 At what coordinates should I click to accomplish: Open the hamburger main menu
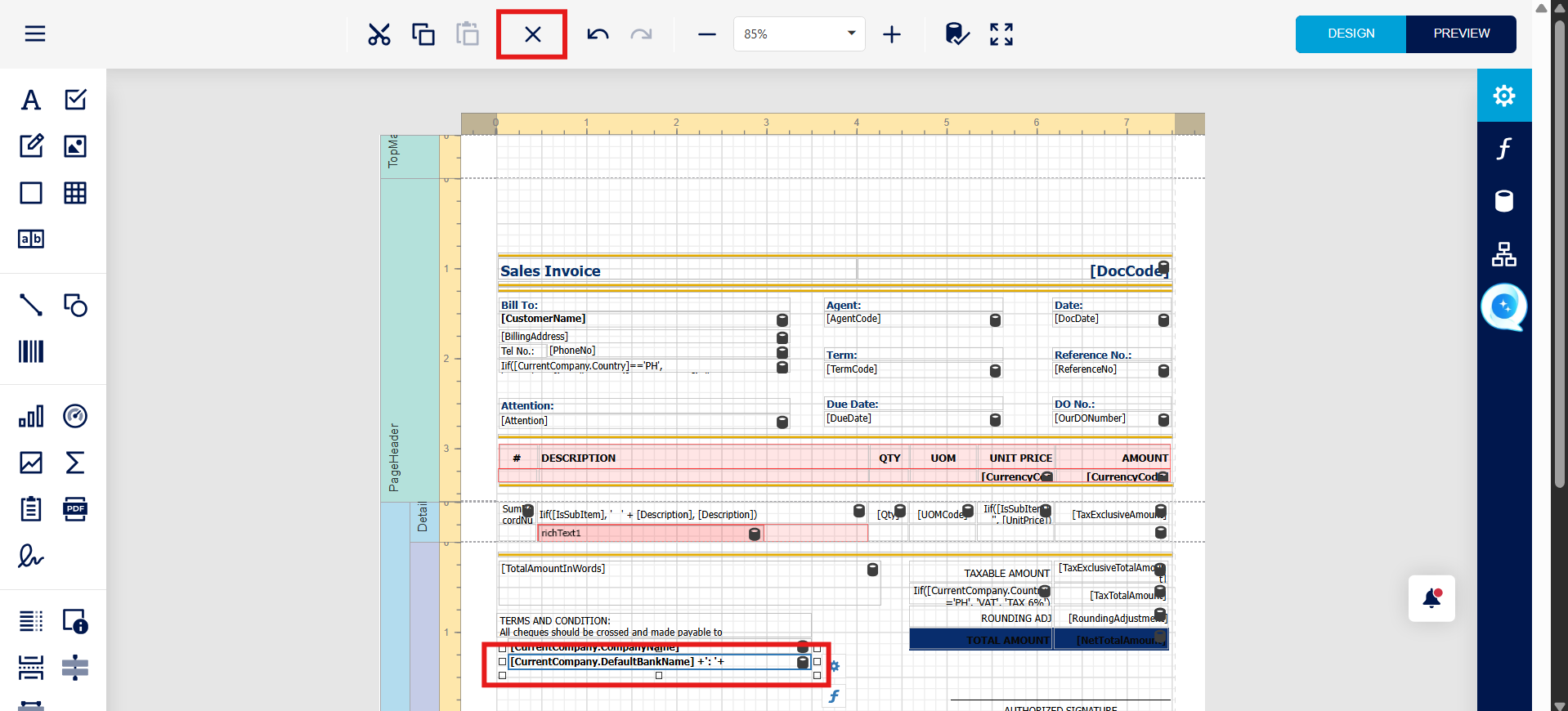point(35,34)
